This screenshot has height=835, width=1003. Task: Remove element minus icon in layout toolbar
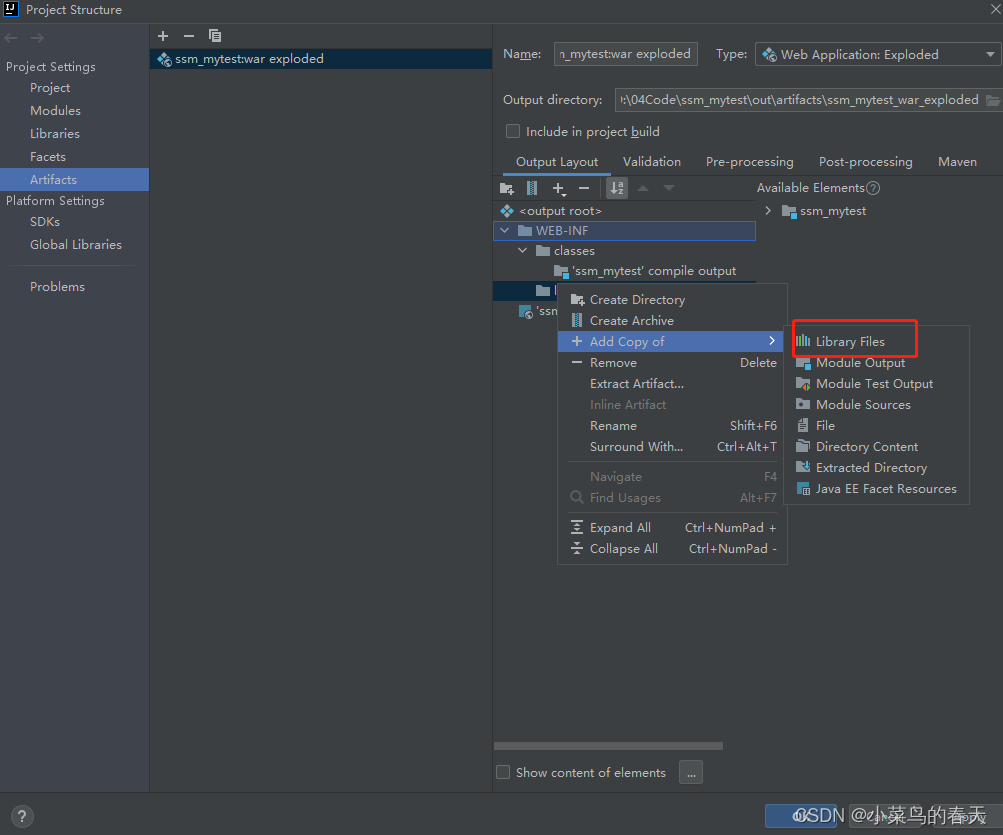pyautogui.click(x=584, y=188)
